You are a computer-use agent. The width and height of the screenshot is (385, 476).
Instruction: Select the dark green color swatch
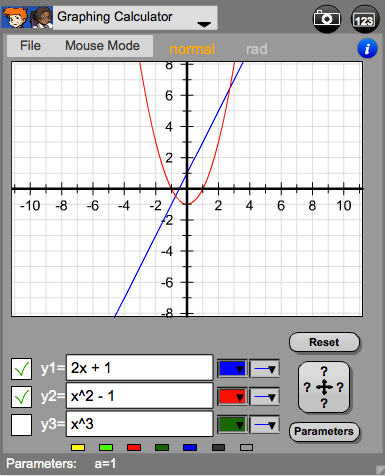[162, 447]
